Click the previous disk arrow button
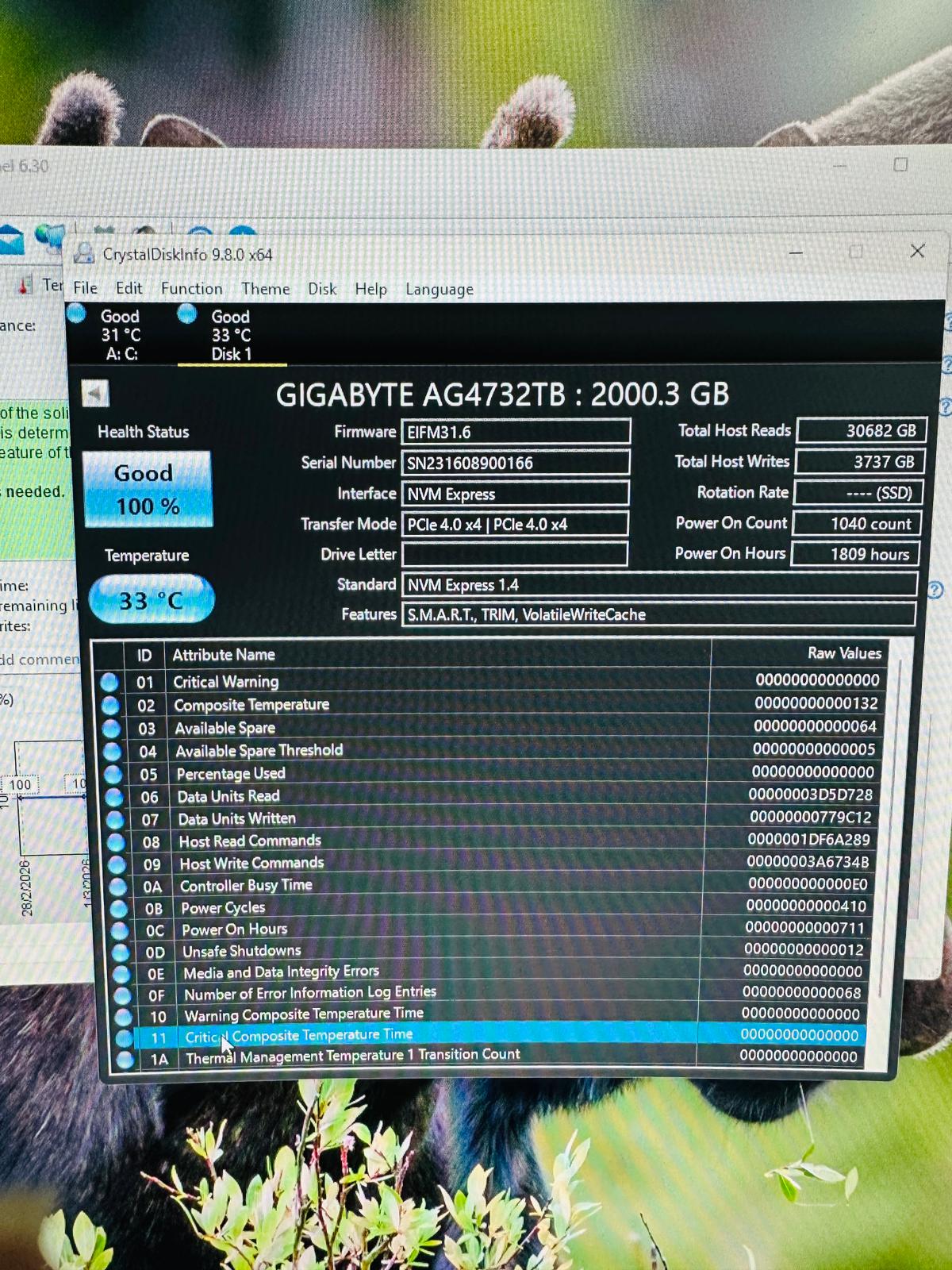This screenshot has width=952, height=1270. click(95, 394)
